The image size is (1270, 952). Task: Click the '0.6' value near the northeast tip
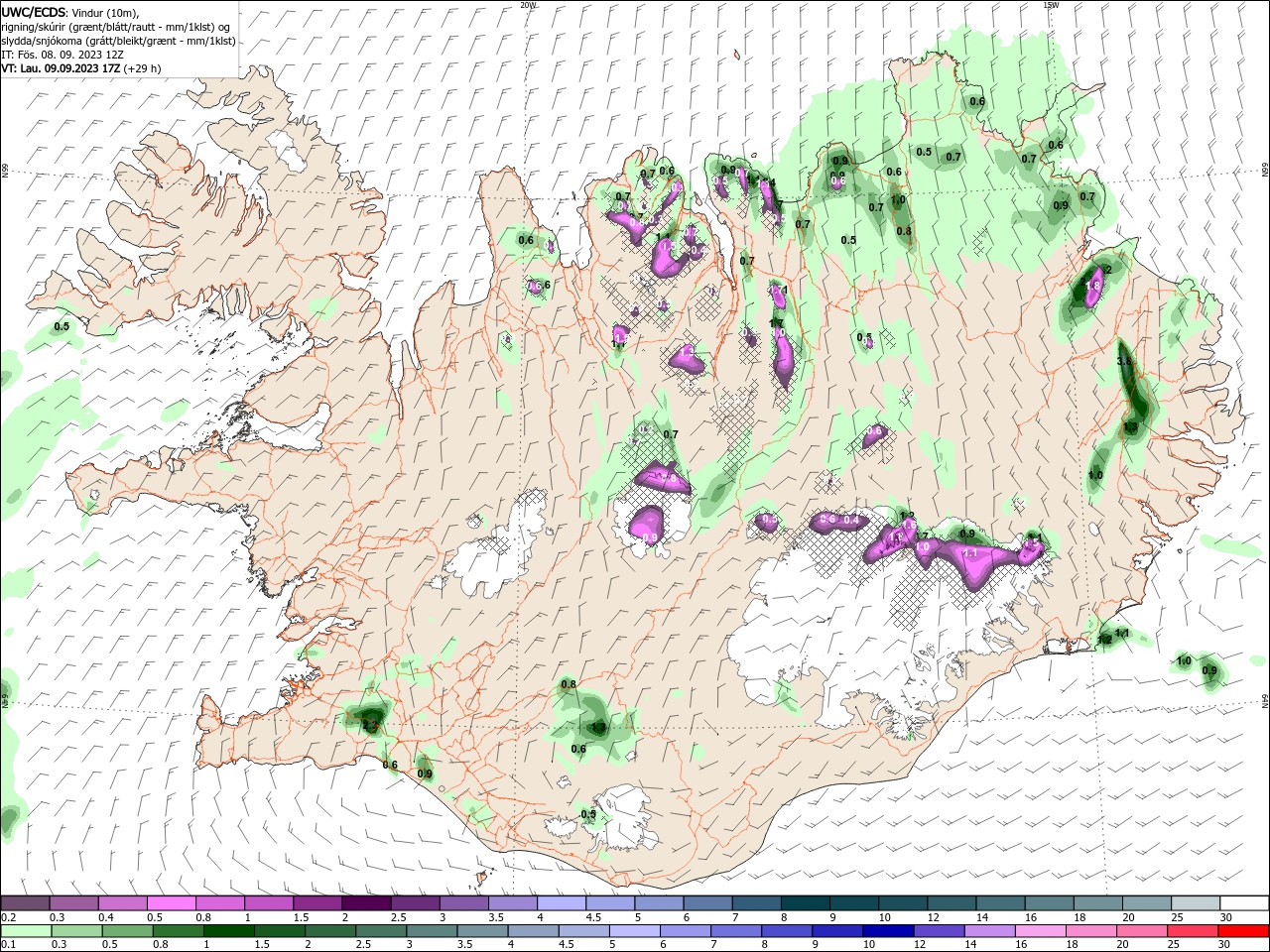pos(977,101)
